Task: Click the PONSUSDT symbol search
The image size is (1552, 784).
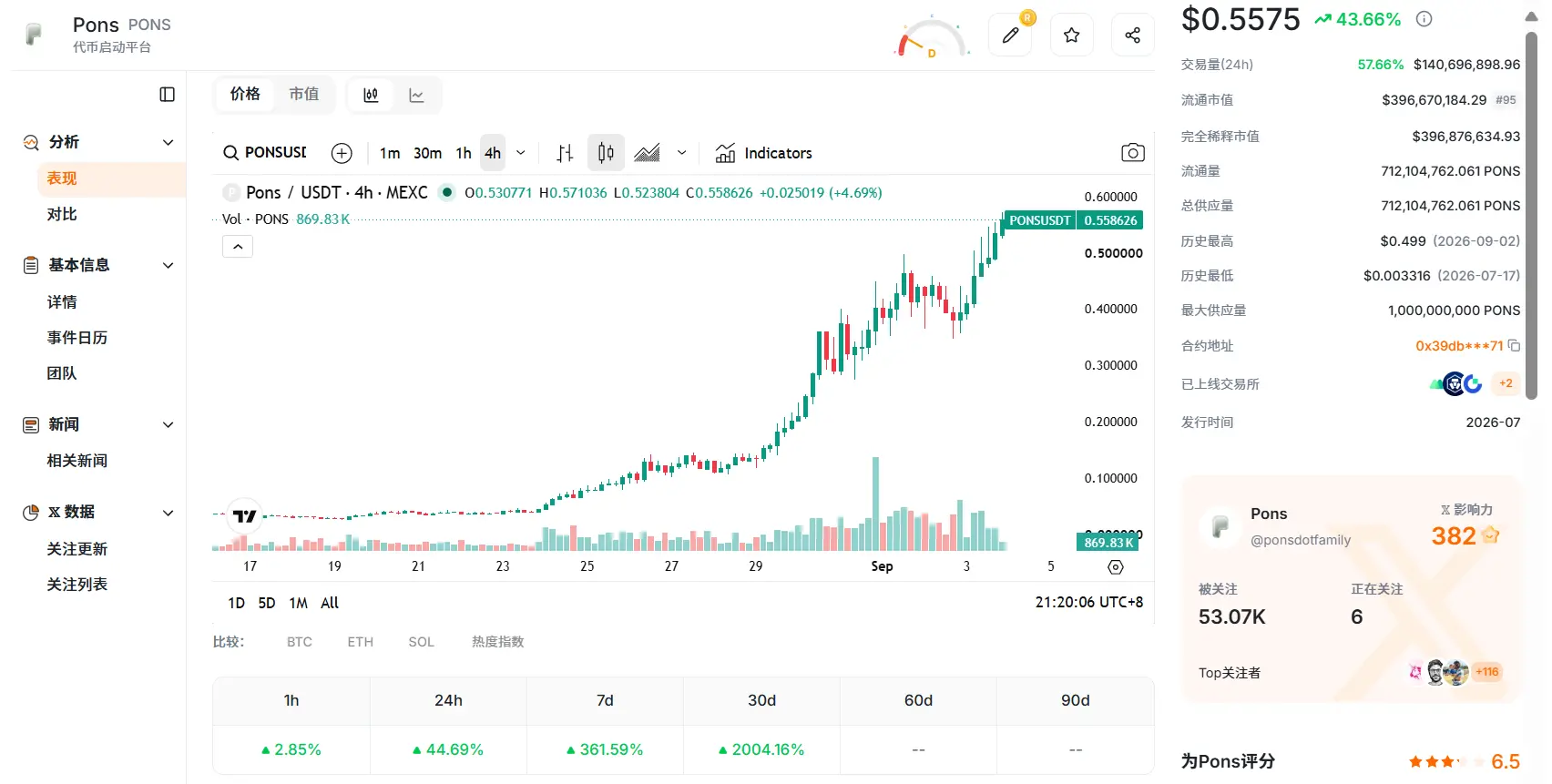Action: 265,153
